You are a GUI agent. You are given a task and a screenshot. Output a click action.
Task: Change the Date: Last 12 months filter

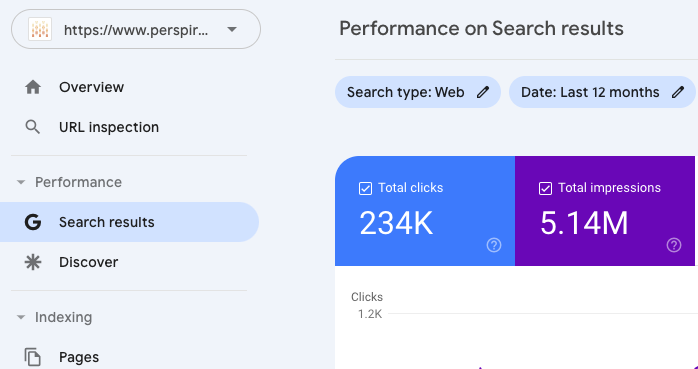point(602,92)
